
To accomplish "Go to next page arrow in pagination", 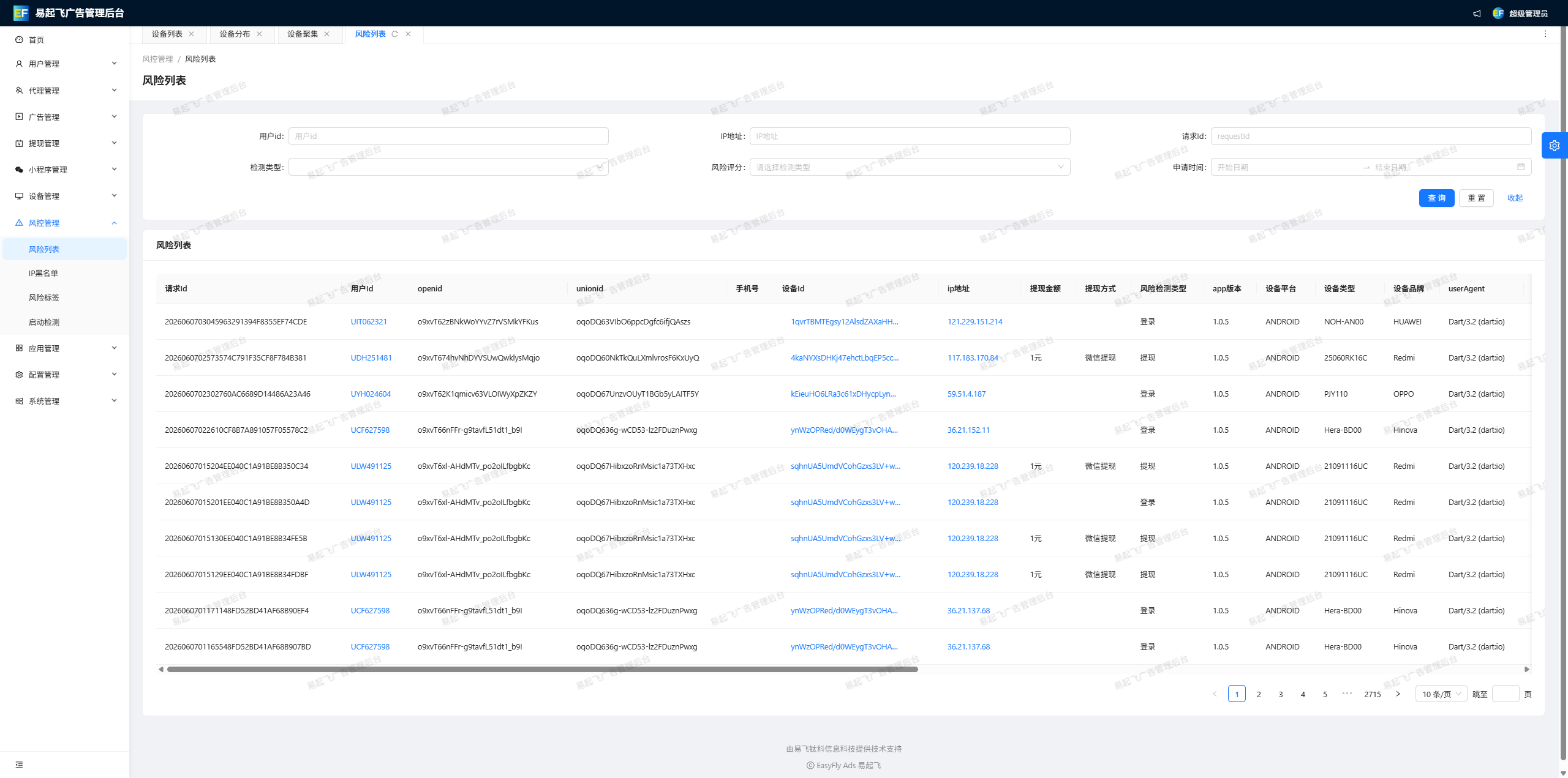I will [1398, 694].
